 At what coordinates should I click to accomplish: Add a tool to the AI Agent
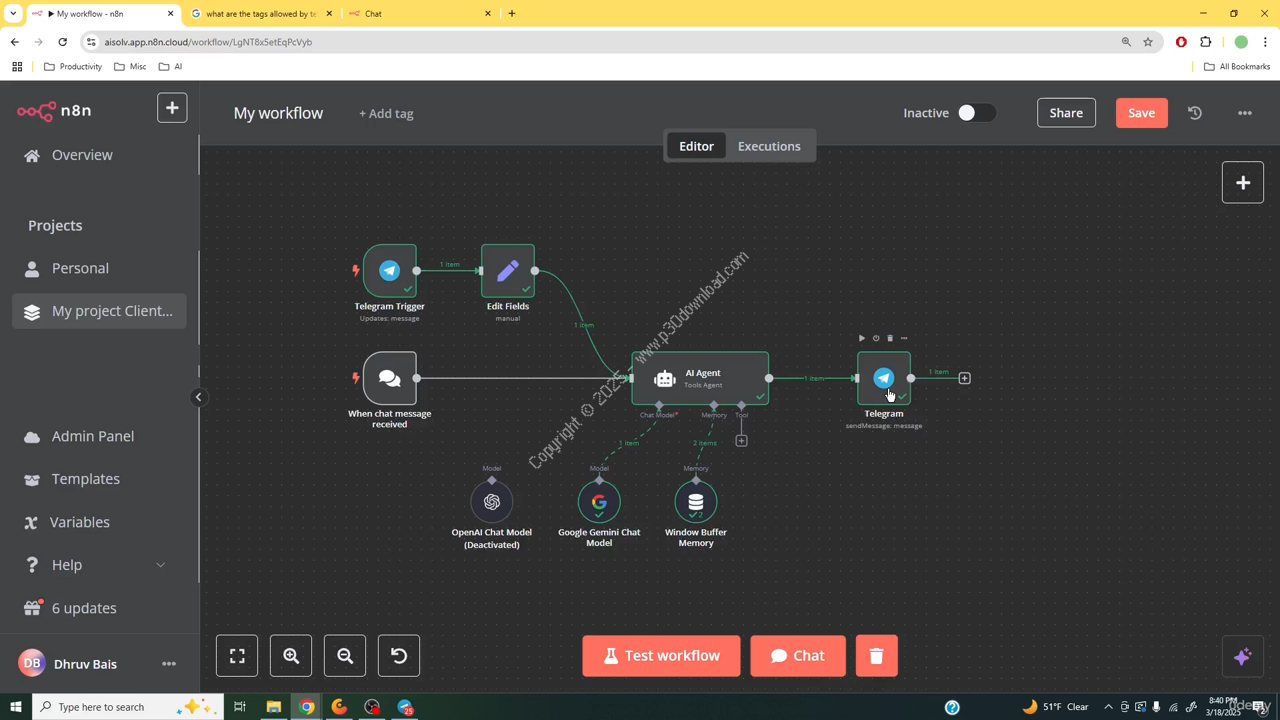coord(741,441)
